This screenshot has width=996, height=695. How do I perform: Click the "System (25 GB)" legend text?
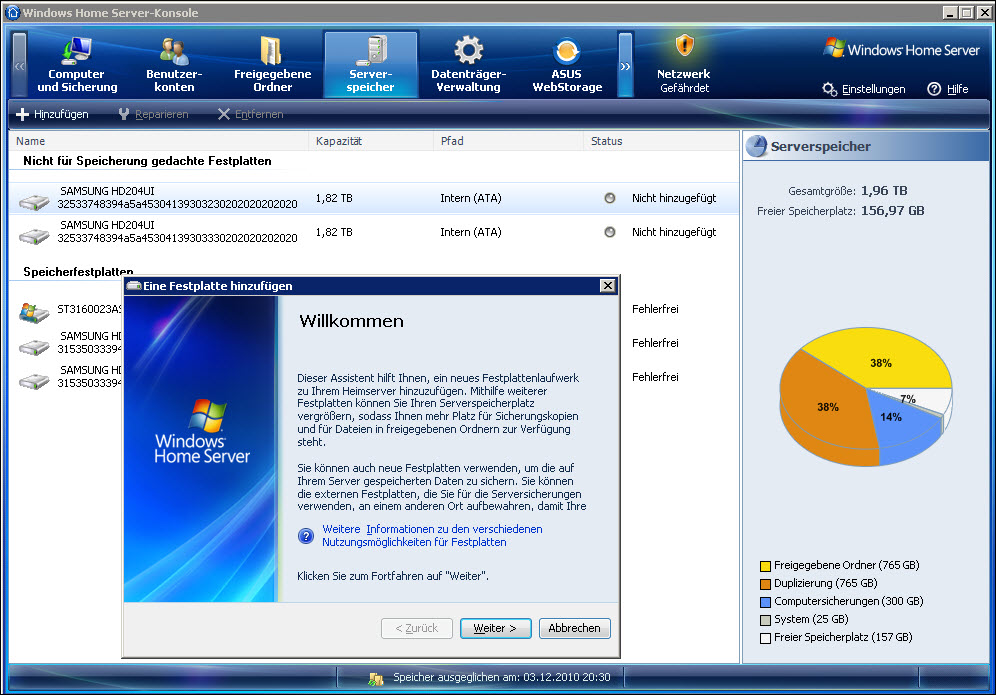pos(811,619)
